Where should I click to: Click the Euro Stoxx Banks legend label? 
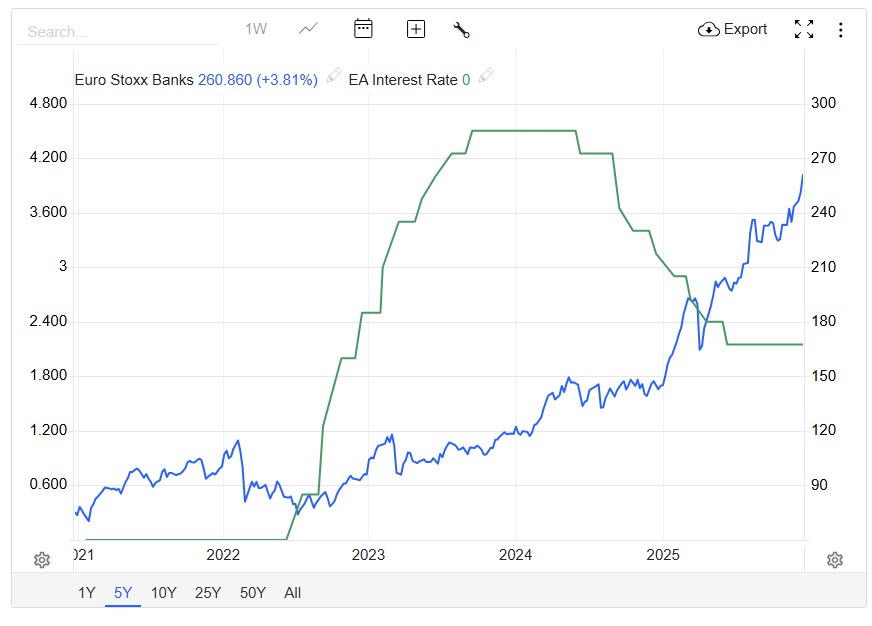click(134, 80)
